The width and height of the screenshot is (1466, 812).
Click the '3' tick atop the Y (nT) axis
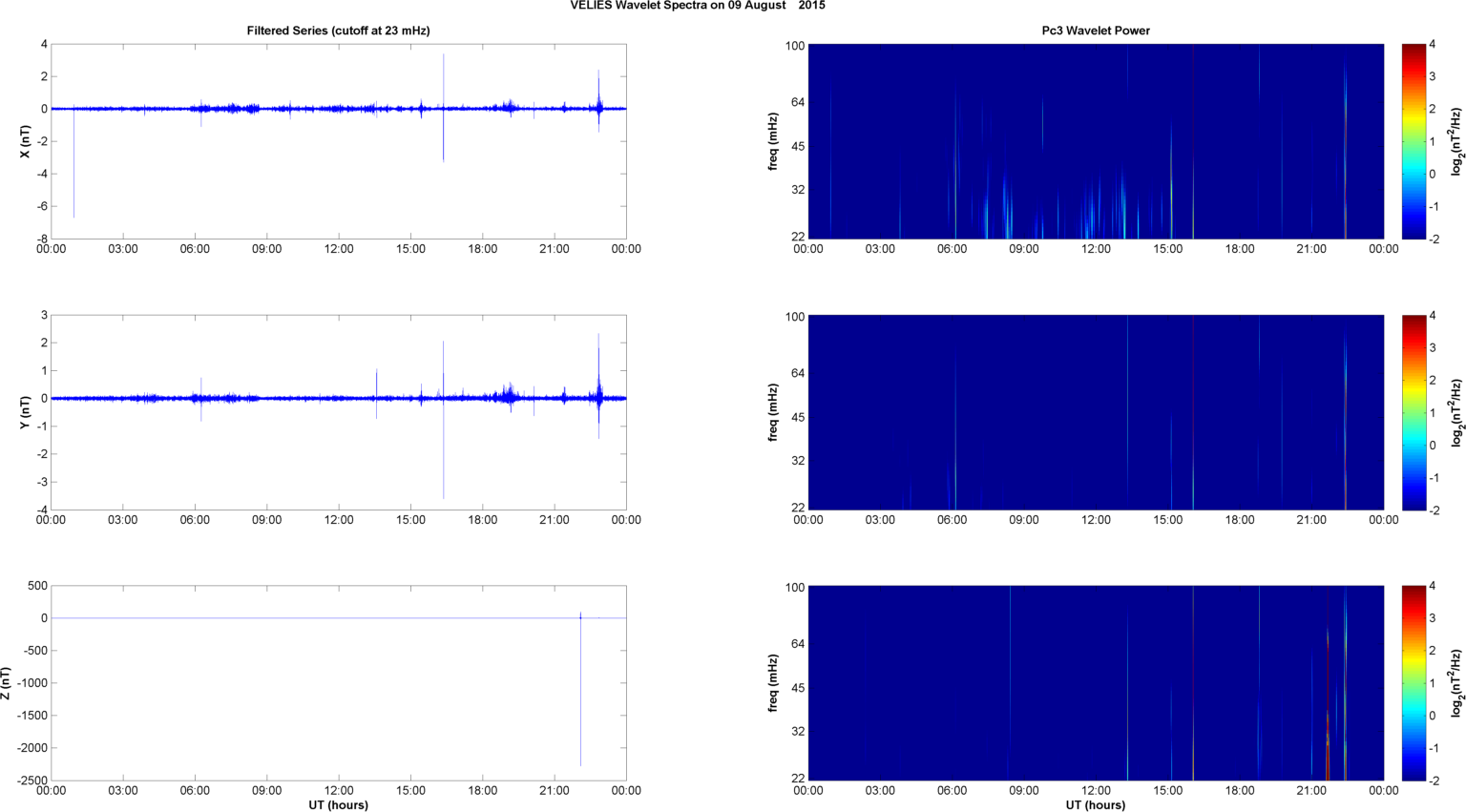tap(45, 315)
